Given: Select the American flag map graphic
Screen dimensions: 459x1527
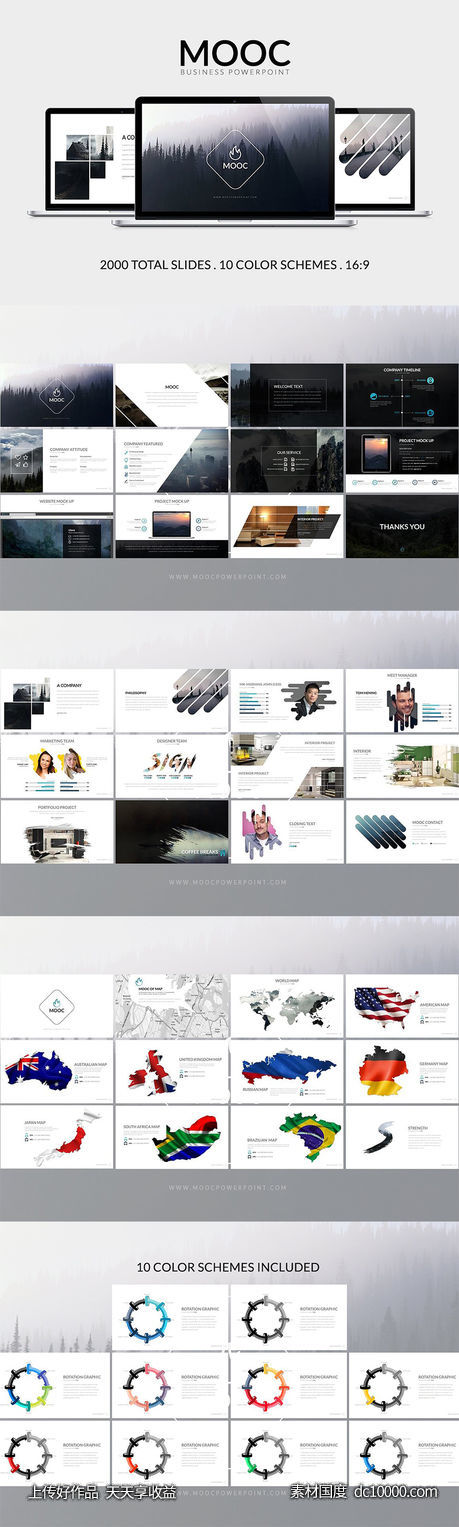Looking at the screenshot, I should click(387, 1005).
